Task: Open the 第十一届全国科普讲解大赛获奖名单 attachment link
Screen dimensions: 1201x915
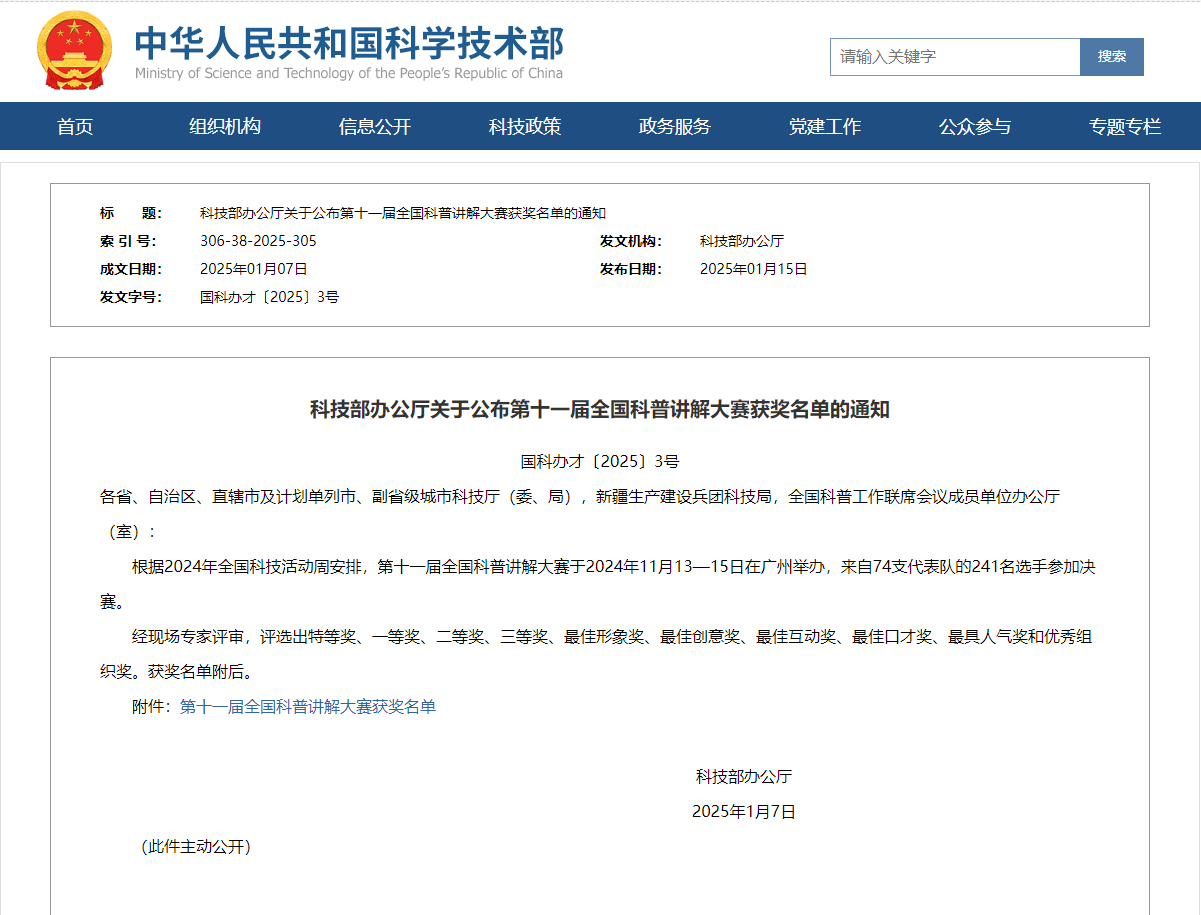Action: coord(308,707)
